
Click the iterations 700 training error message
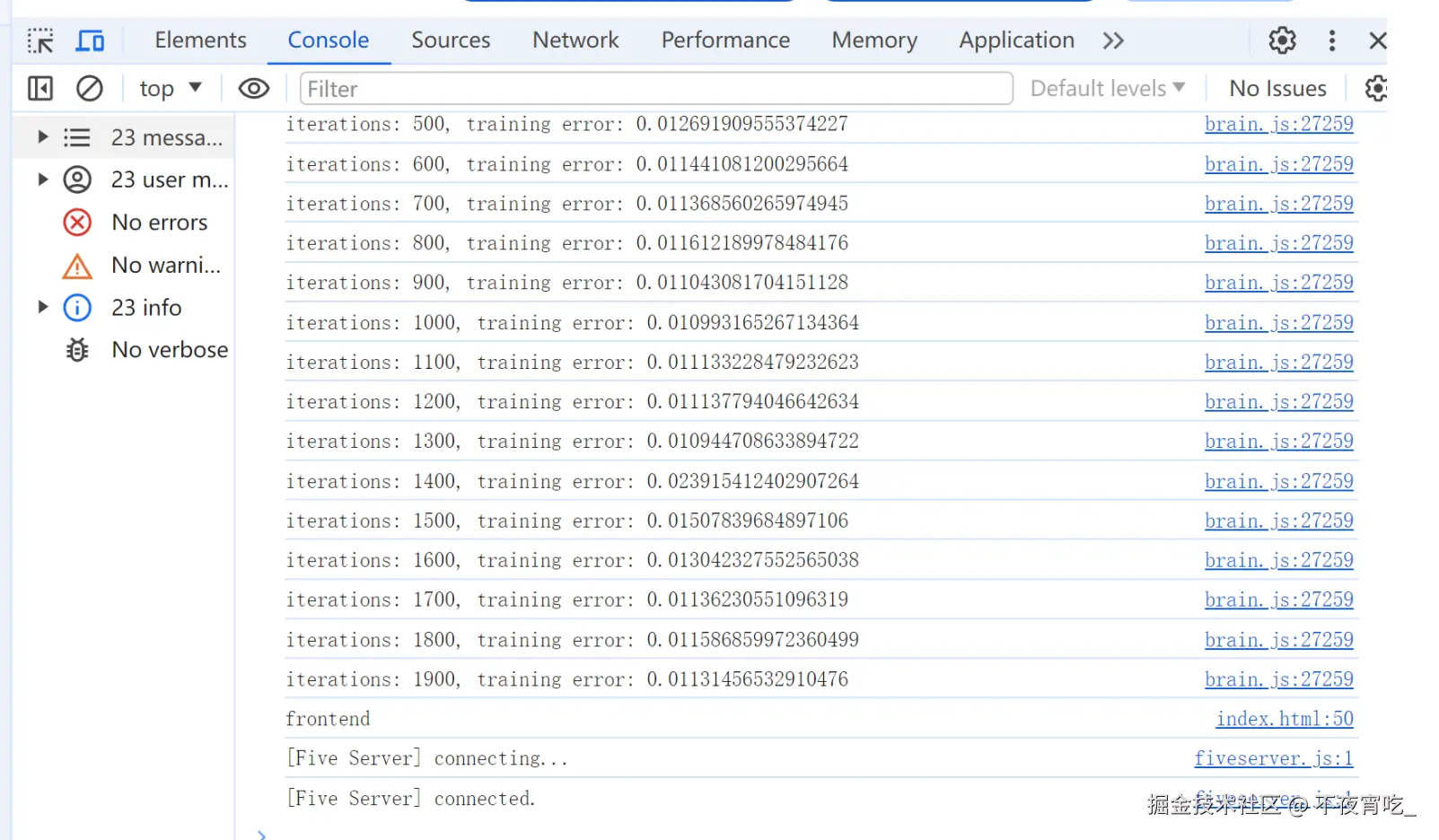click(567, 204)
